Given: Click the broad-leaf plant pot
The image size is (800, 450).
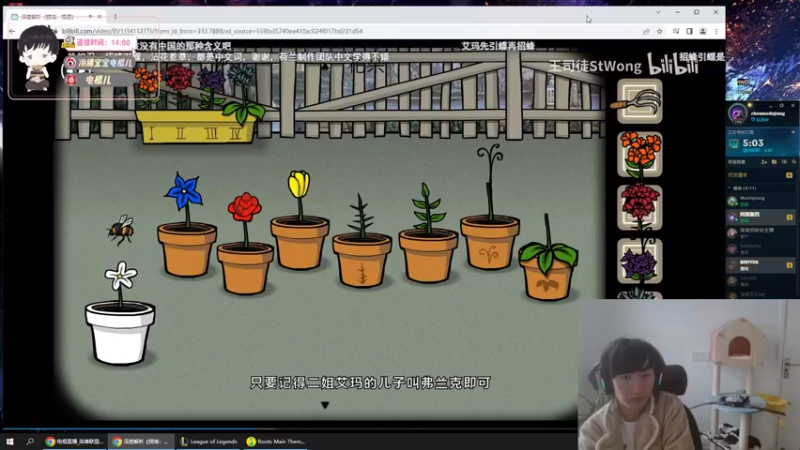Looking at the screenshot, I should click(x=547, y=258).
